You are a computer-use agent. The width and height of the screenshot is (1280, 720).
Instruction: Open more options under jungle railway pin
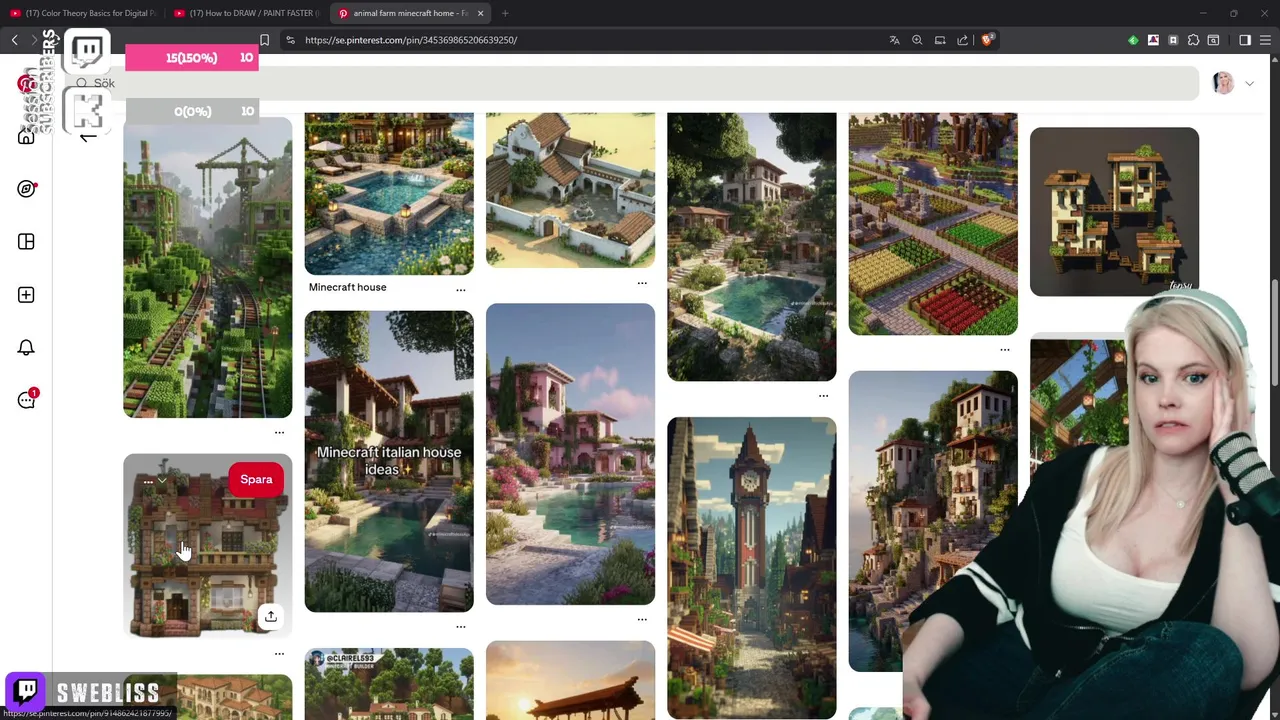pos(279,433)
